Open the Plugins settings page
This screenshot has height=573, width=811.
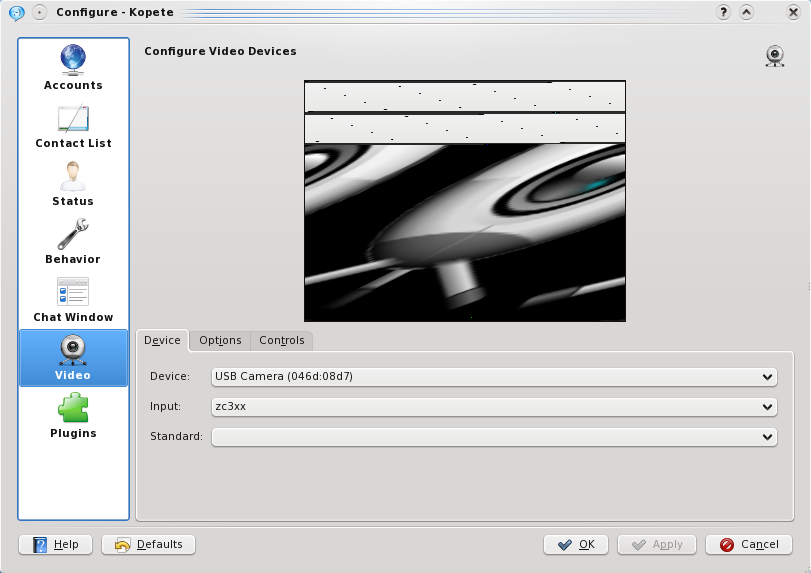73,416
